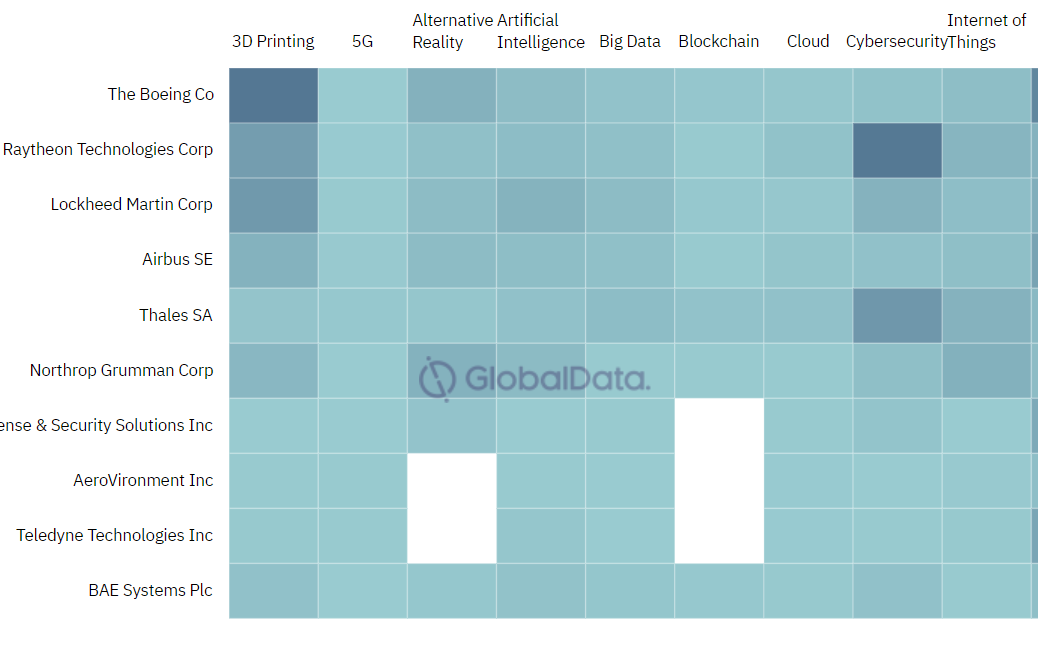Click The Boeing Co row label
This screenshot has height=648, width=1038.
tap(161, 94)
